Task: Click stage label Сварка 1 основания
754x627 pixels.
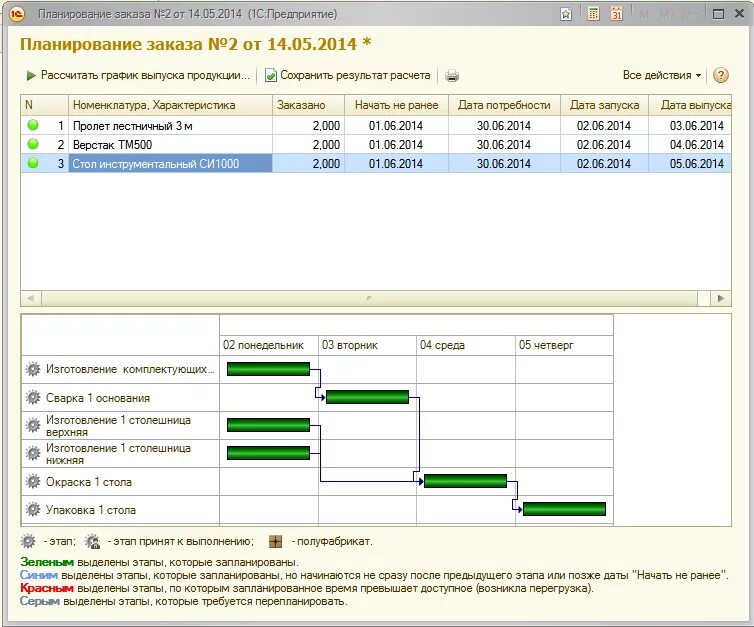Action: [98, 398]
